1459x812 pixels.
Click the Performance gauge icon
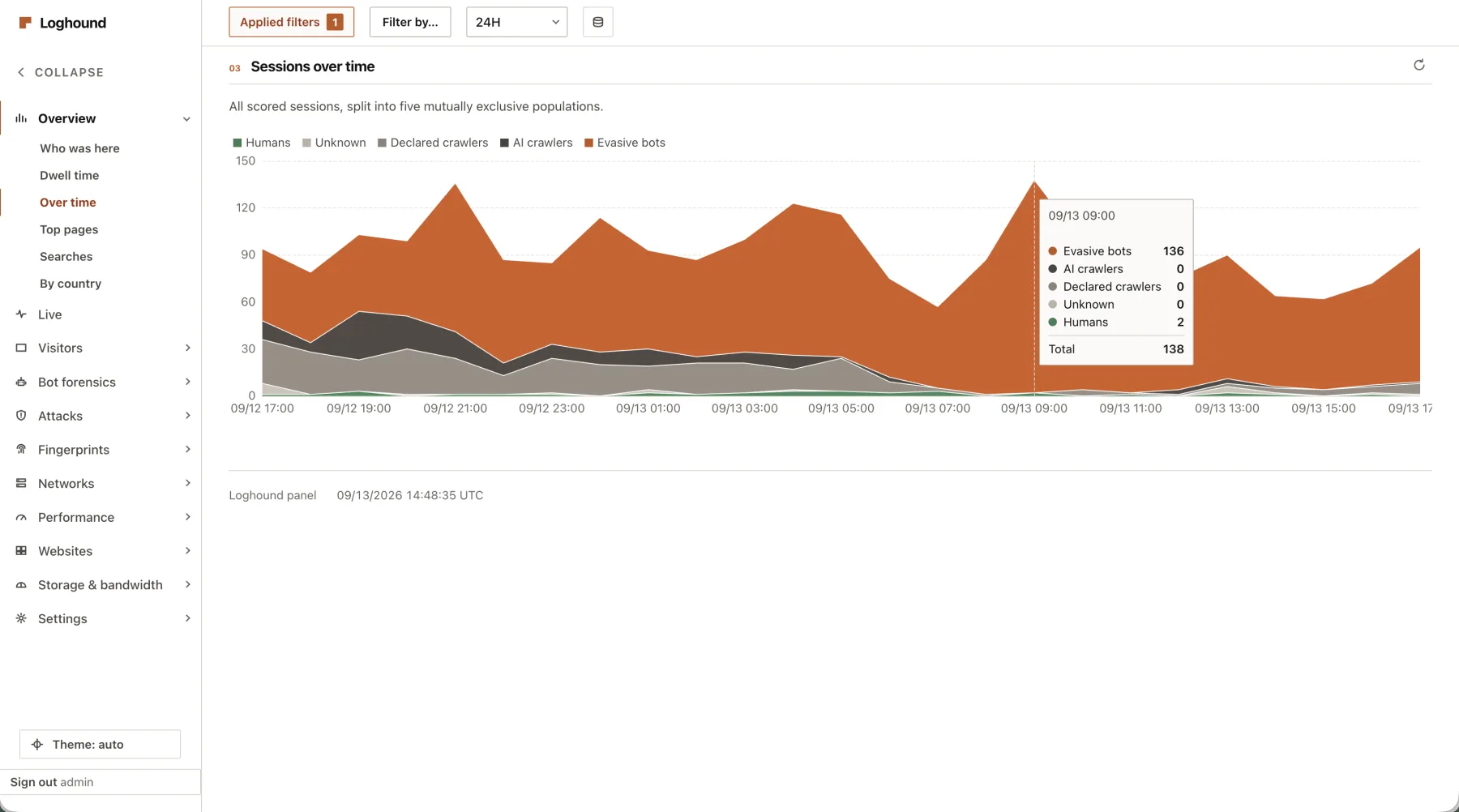click(21, 518)
